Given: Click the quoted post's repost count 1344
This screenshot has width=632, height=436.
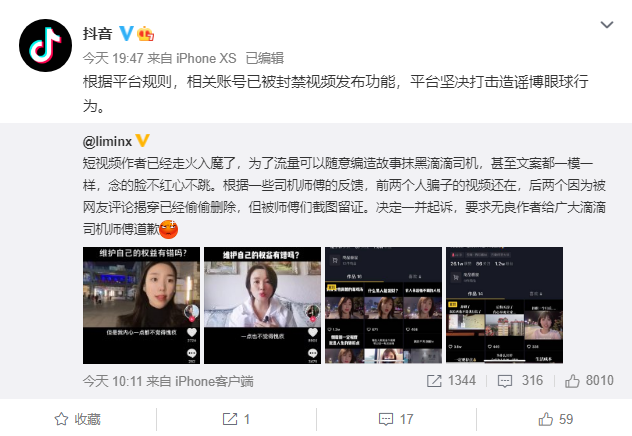Looking at the screenshot, I should click(451, 381).
